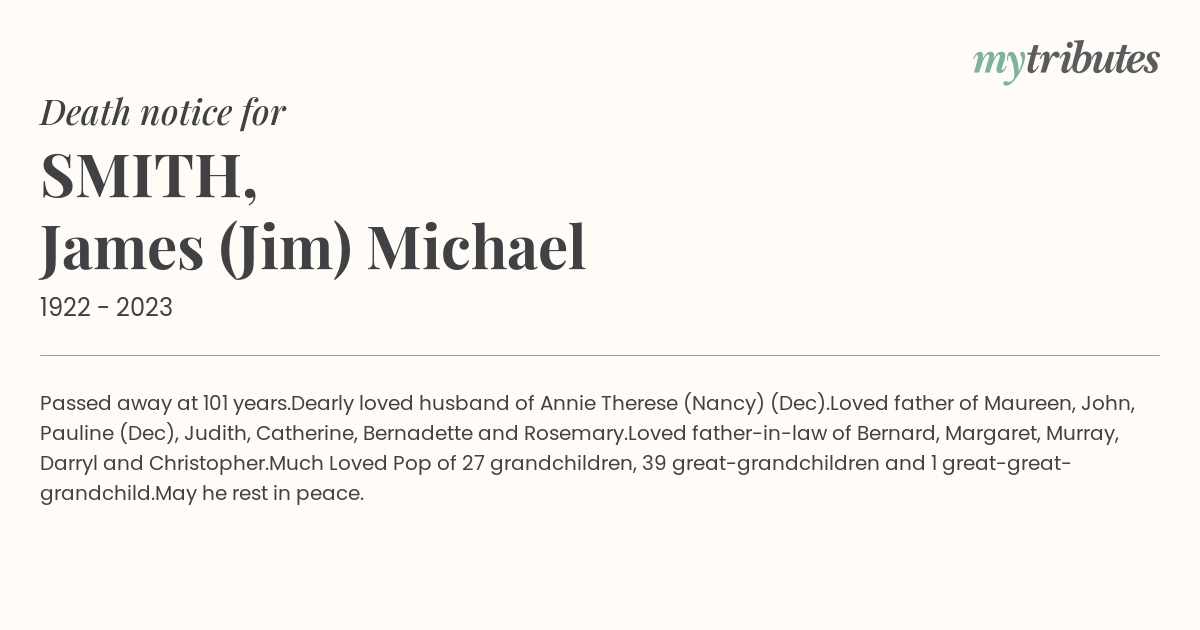Click the 'Death notice for' heading
Viewport: 1200px width, 630px height.
[x=163, y=113]
